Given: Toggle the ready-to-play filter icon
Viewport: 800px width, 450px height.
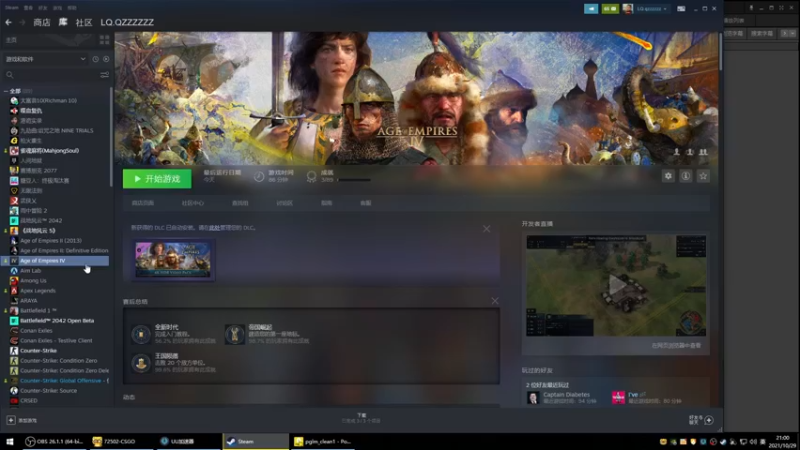Looking at the screenshot, I should [106, 59].
